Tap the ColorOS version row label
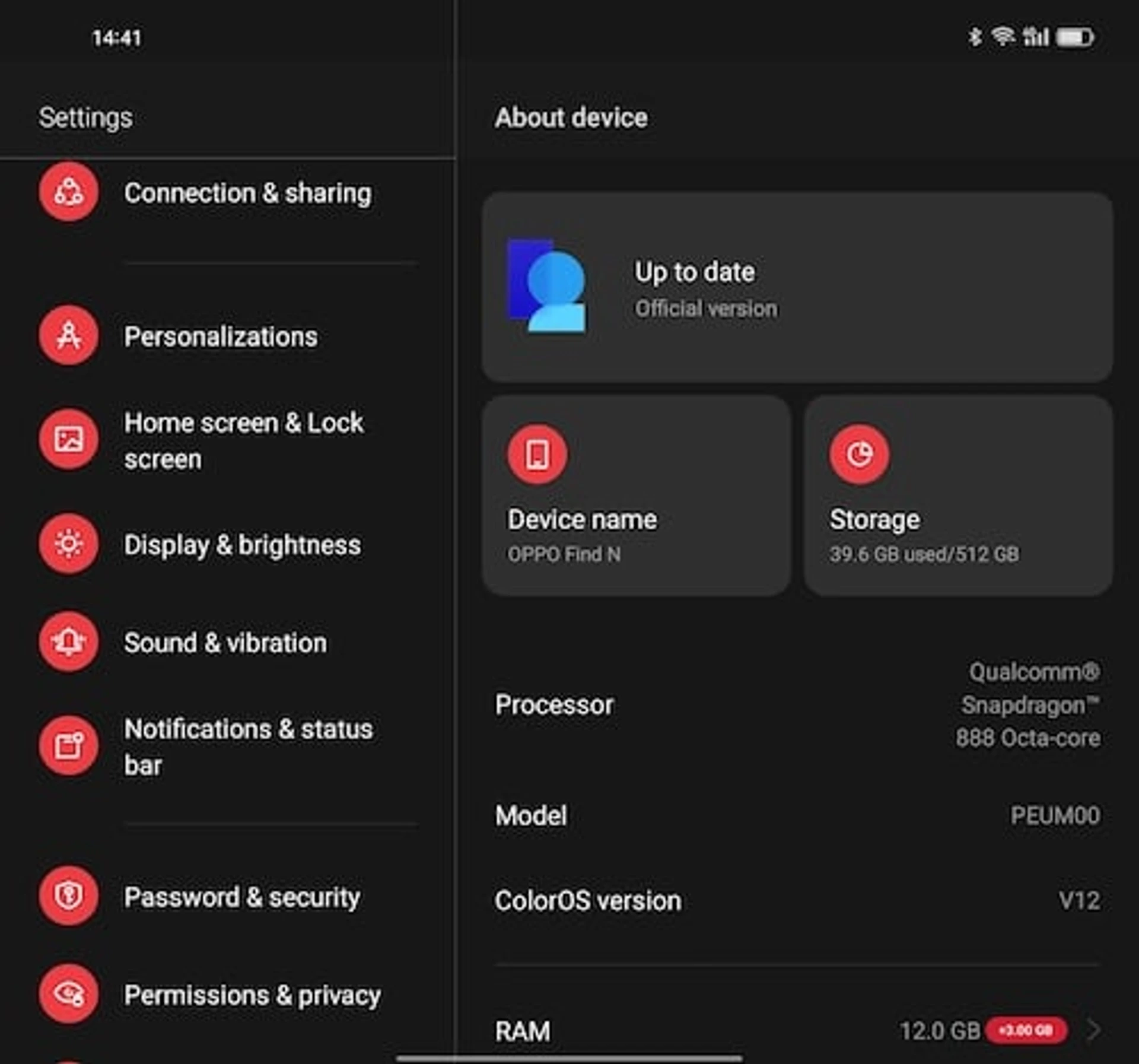1139x1064 pixels. tap(588, 901)
